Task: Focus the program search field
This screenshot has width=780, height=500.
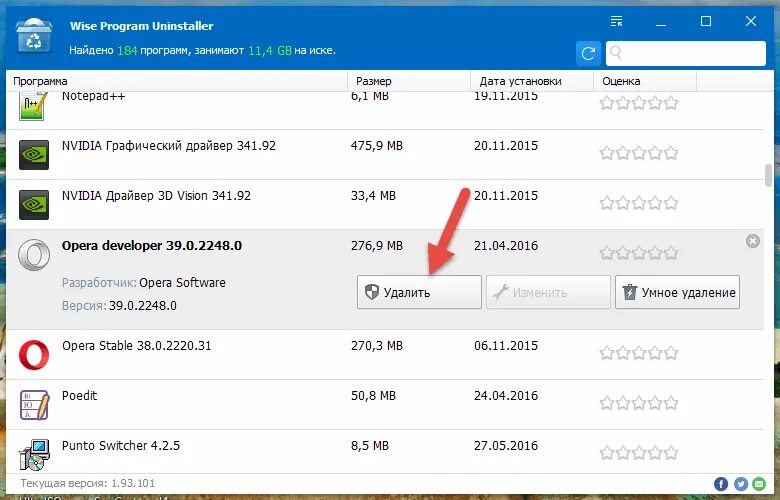Action: (685, 53)
